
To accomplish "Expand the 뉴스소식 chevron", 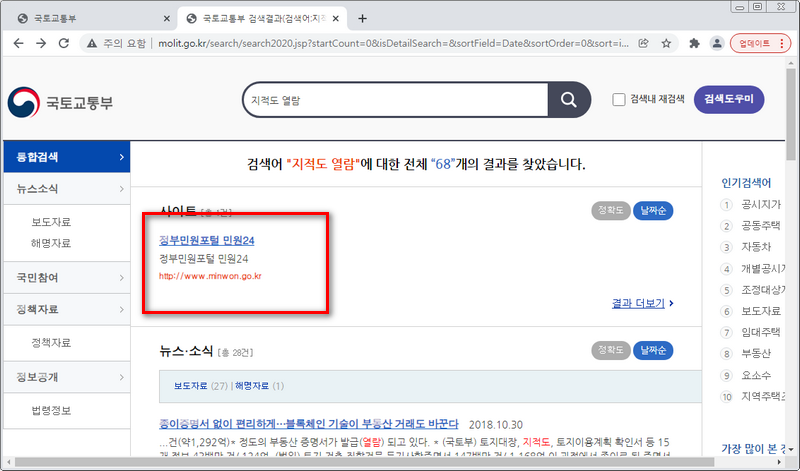I will (121, 189).
